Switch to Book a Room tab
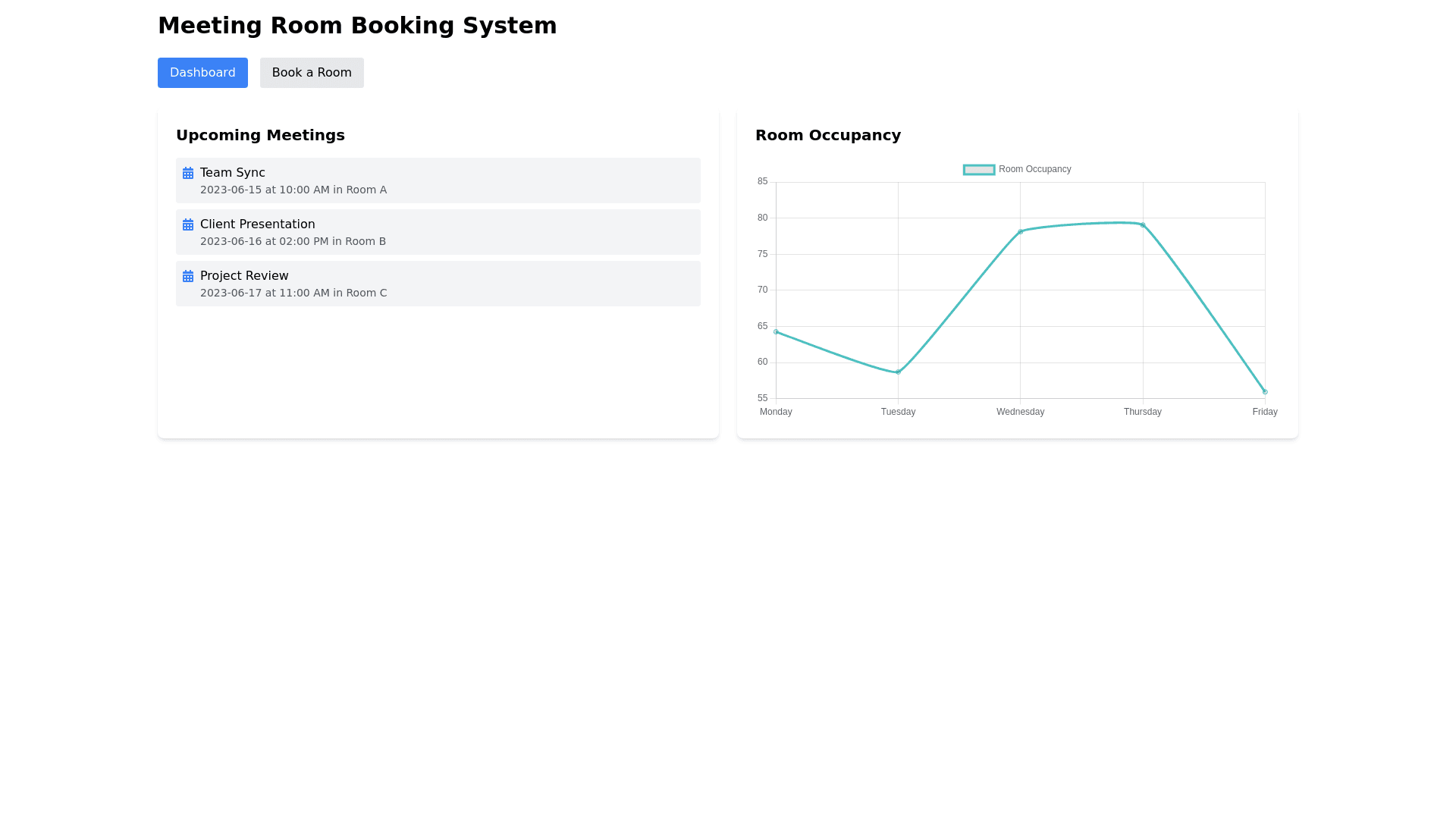The image size is (1456, 819). pos(312,73)
